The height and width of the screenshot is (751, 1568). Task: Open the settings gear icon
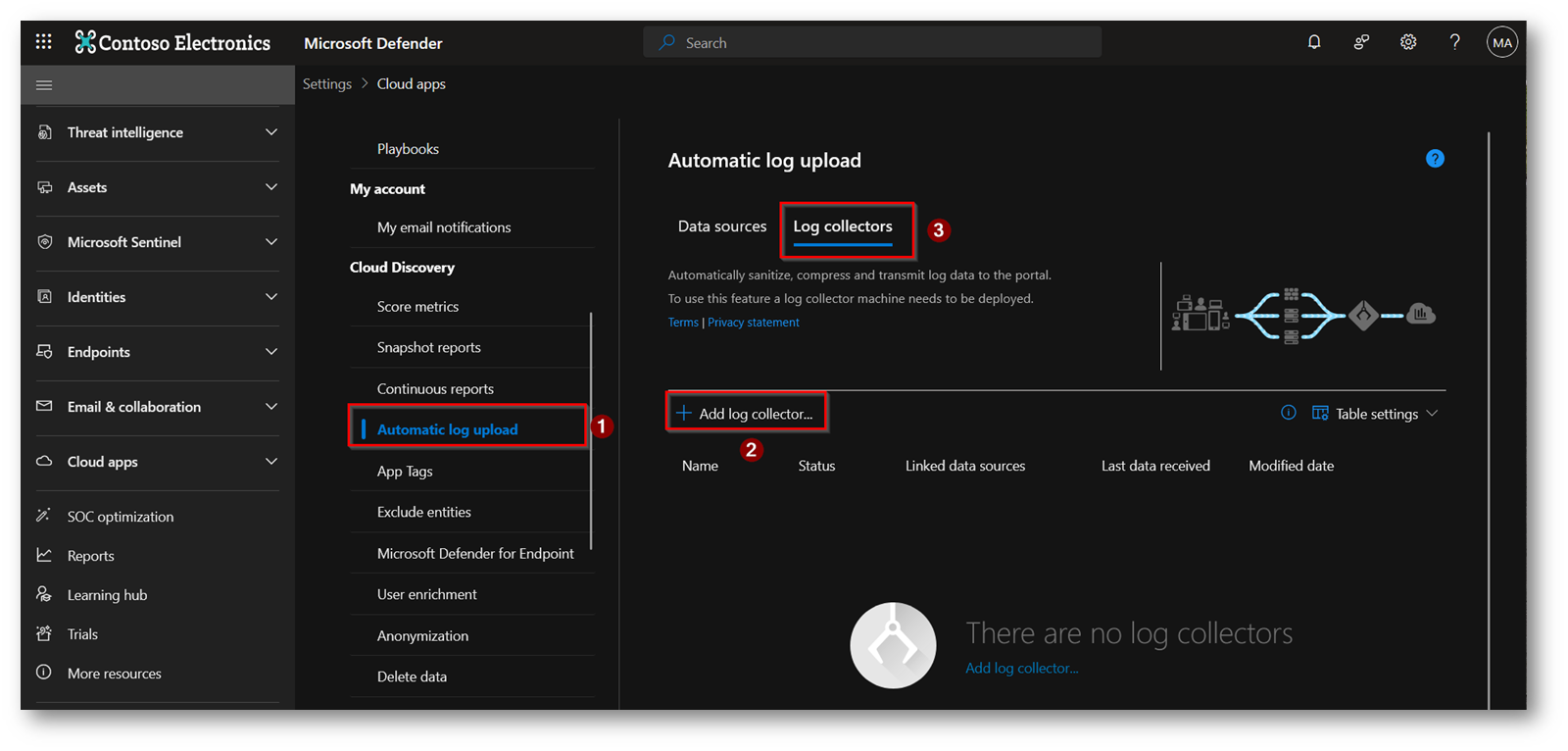pos(1408,42)
